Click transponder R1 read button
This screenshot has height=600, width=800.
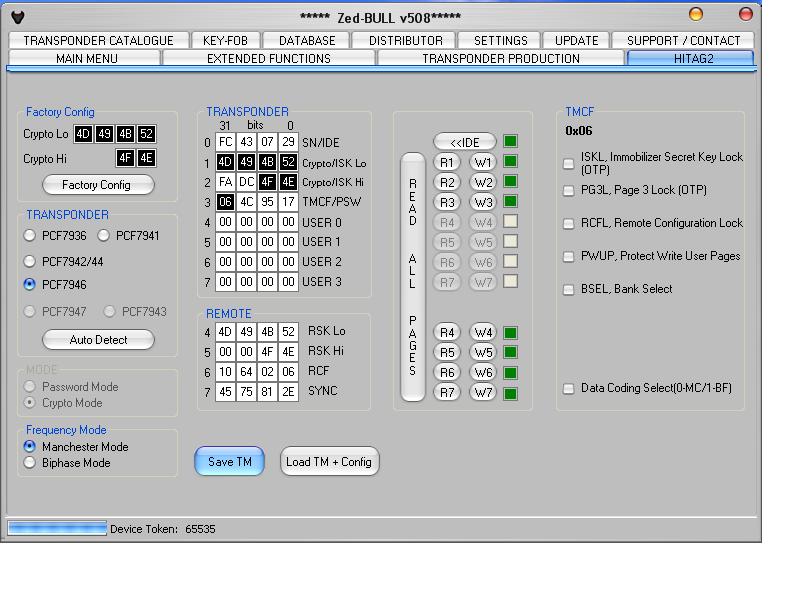(447, 162)
